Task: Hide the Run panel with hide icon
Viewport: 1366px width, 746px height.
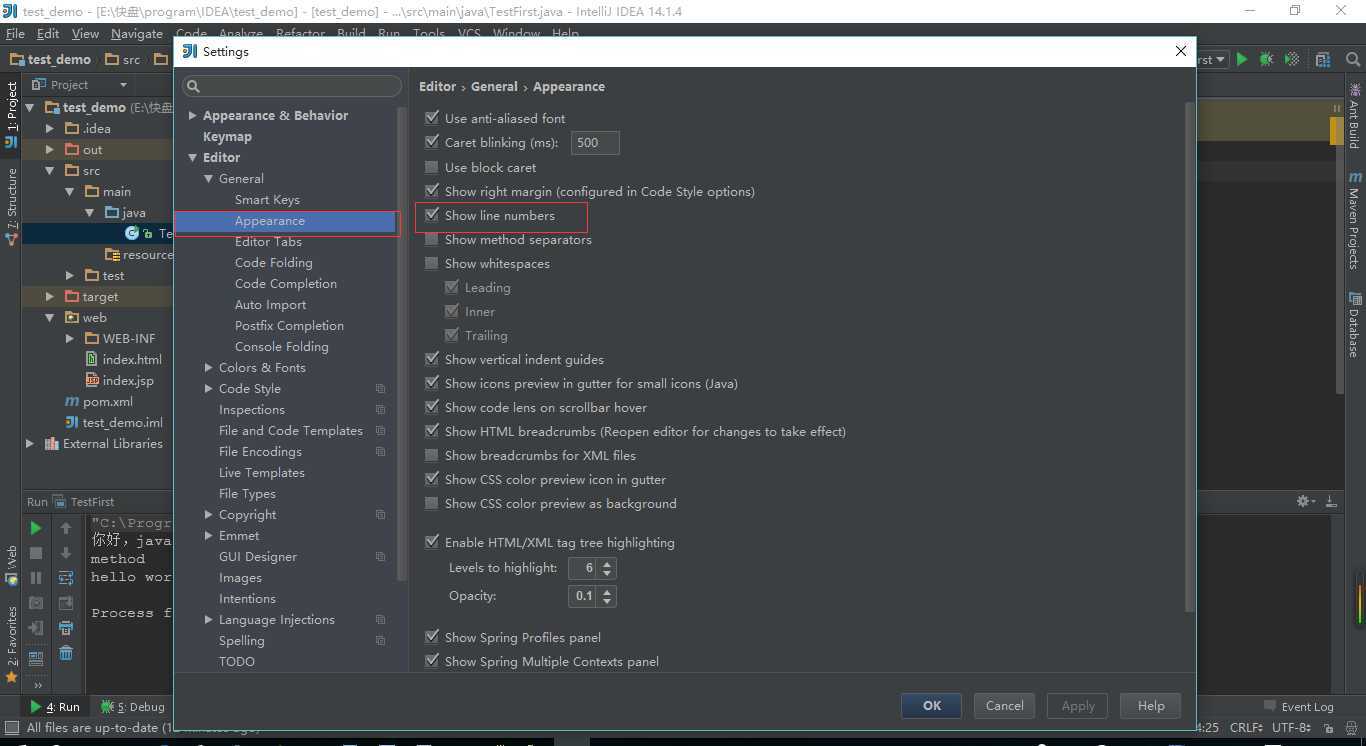Action: (1331, 501)
